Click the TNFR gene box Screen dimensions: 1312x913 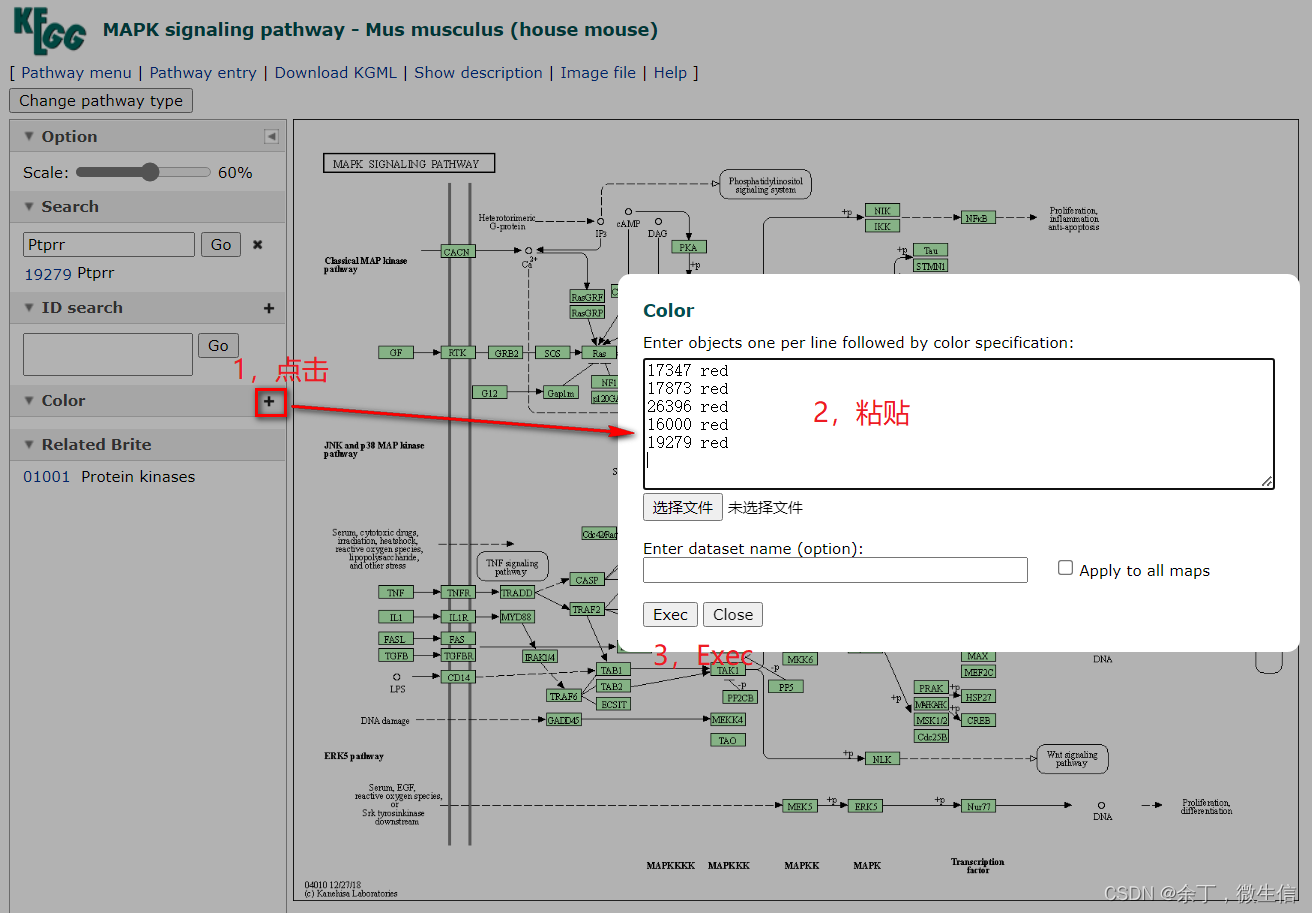458,593
